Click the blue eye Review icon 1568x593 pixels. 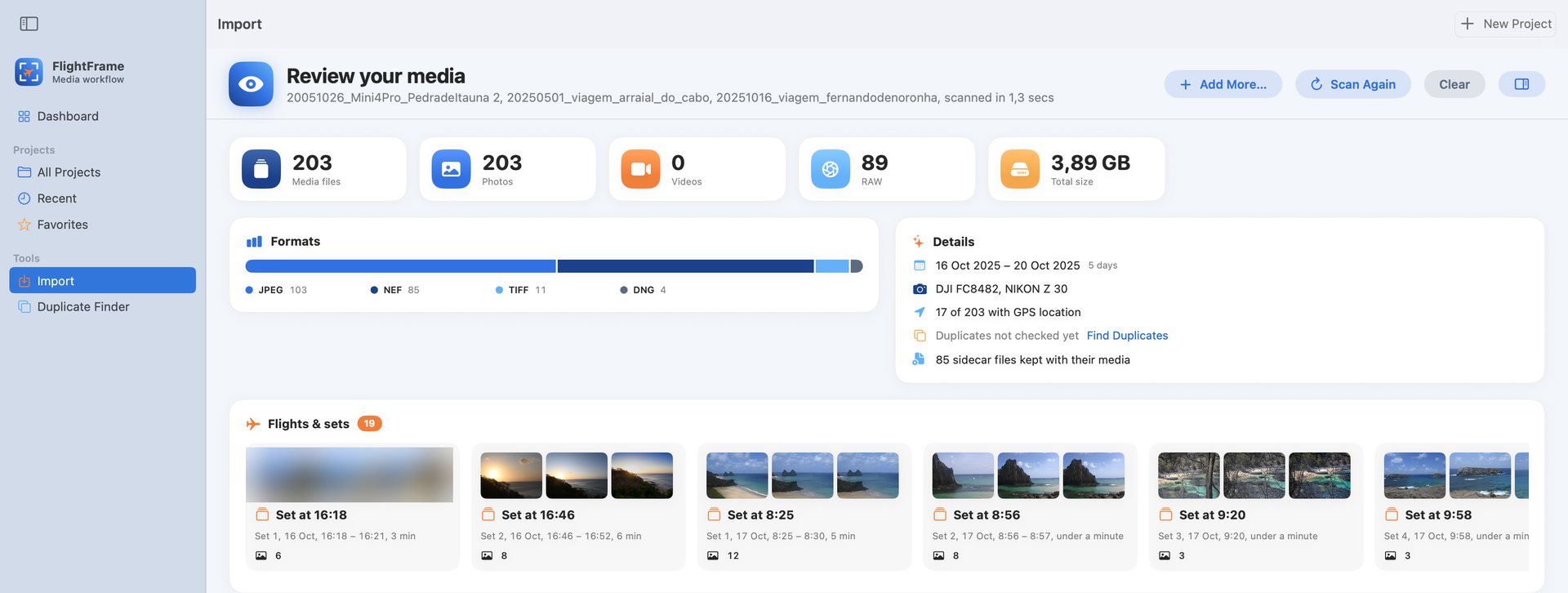point(251,84)
